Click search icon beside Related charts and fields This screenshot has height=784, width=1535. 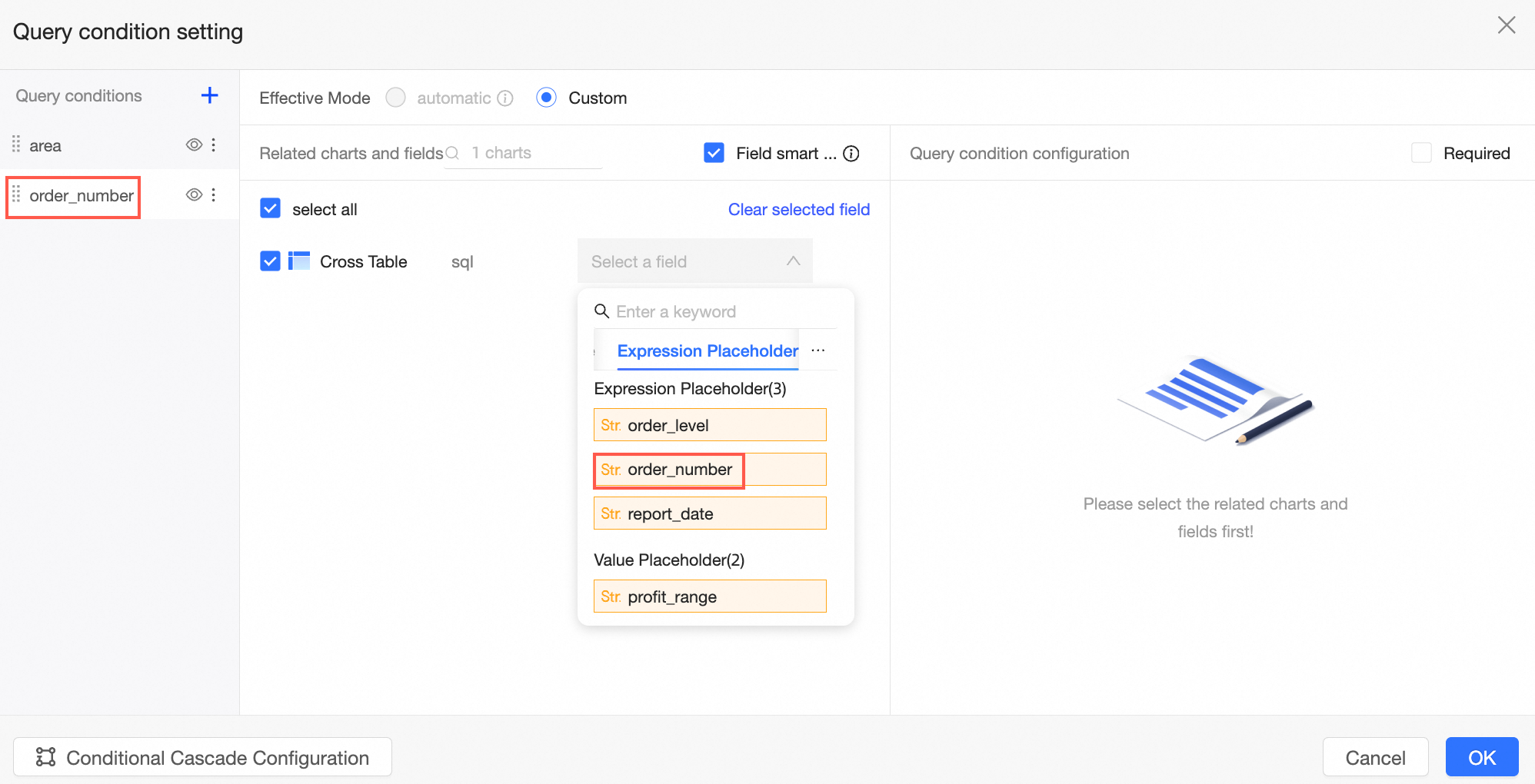[x=453, y=153]
